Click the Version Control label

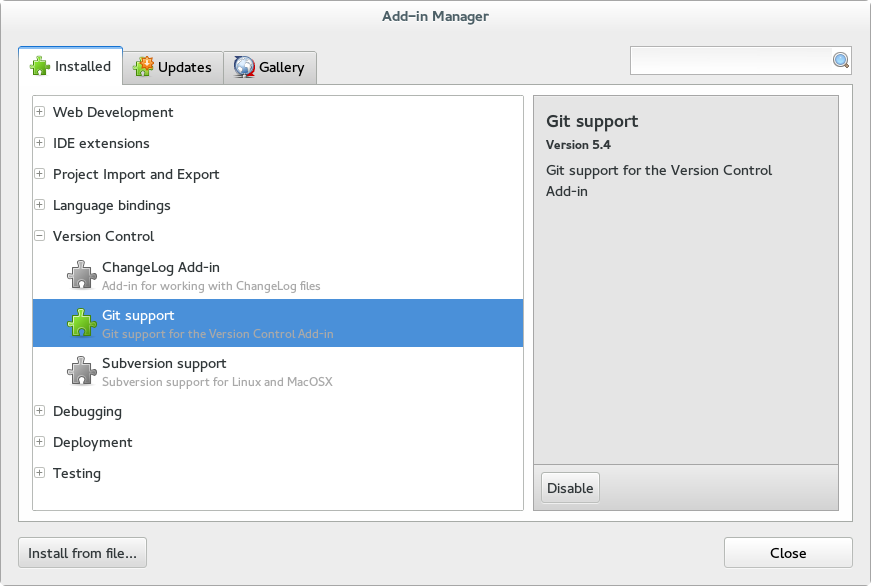click(103, 236)
